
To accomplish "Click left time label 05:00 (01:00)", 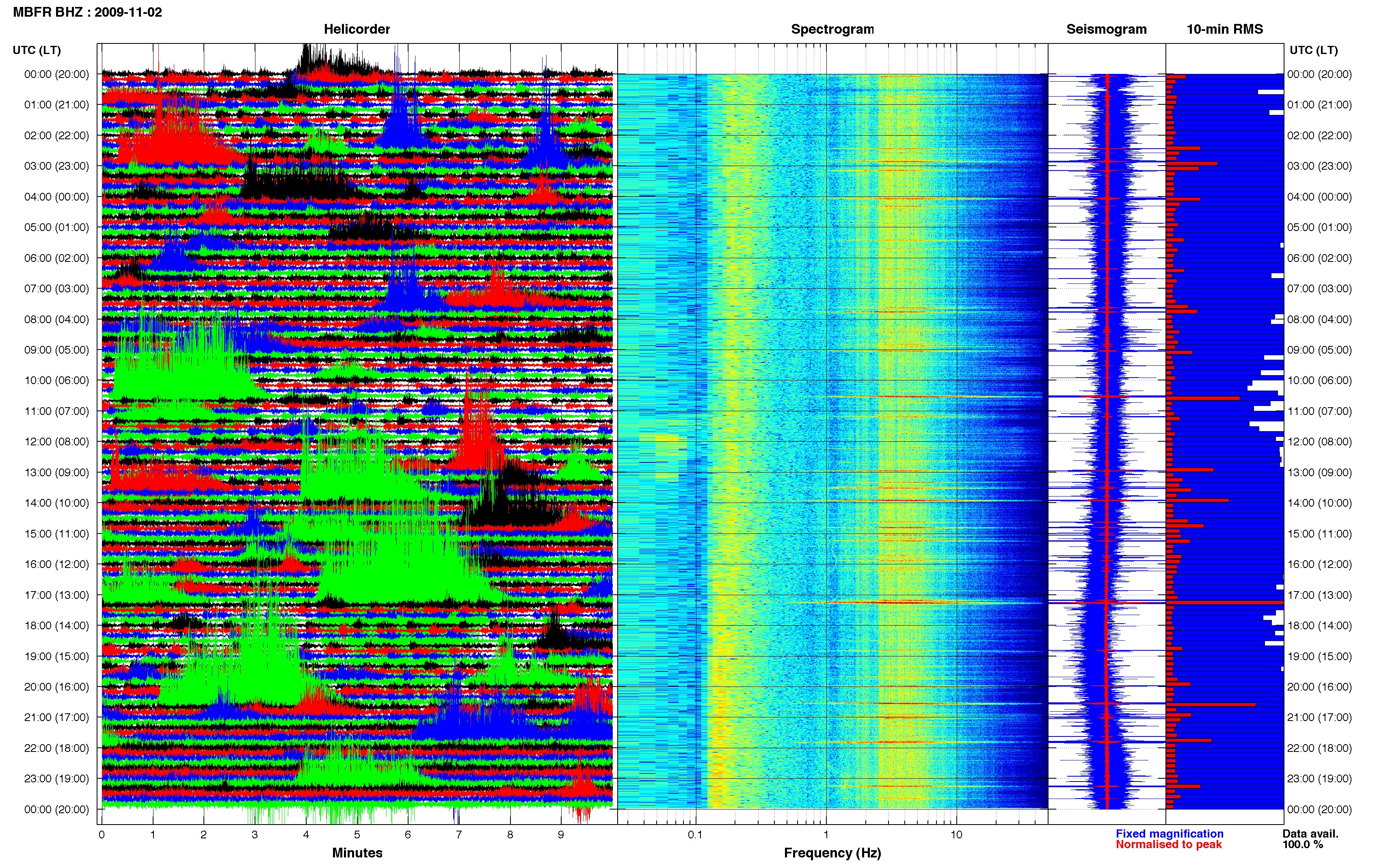I will [56, 227].
